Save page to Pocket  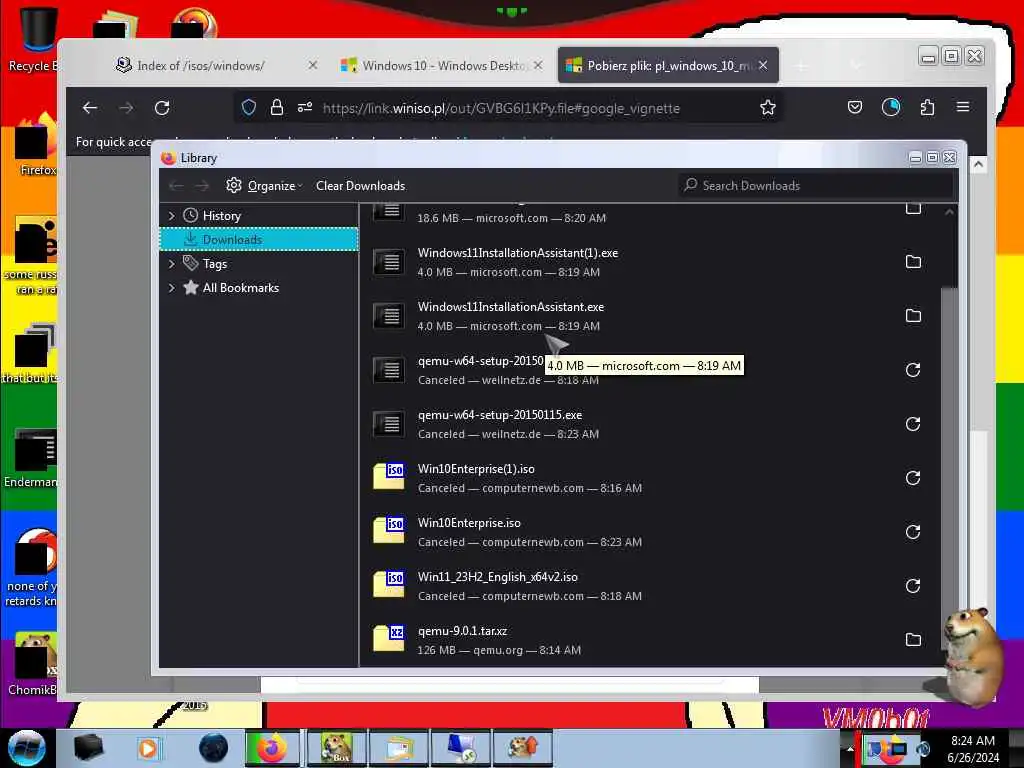855,107
